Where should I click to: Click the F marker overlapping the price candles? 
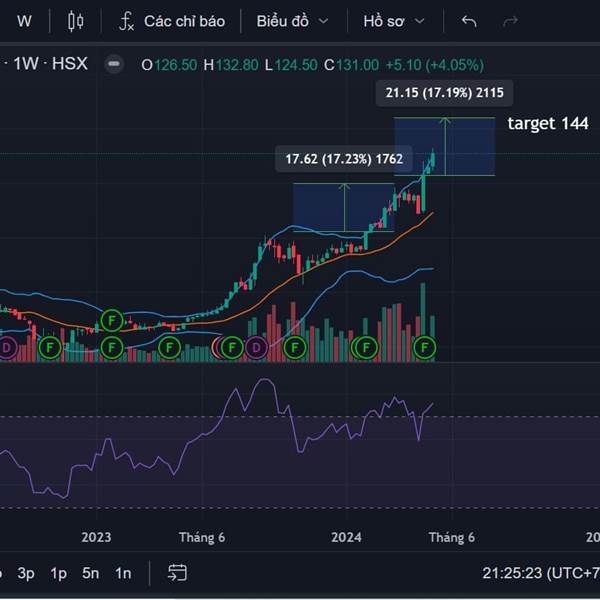[112, 321]
